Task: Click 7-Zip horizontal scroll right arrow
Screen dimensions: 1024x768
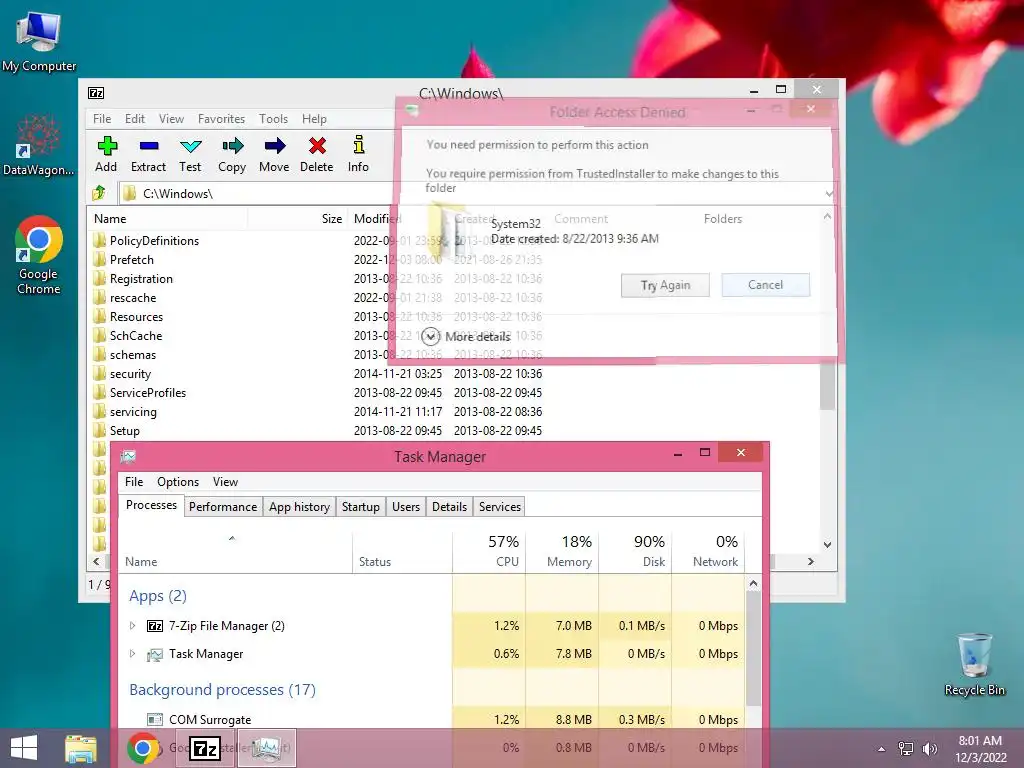Action: pos(810,562)
